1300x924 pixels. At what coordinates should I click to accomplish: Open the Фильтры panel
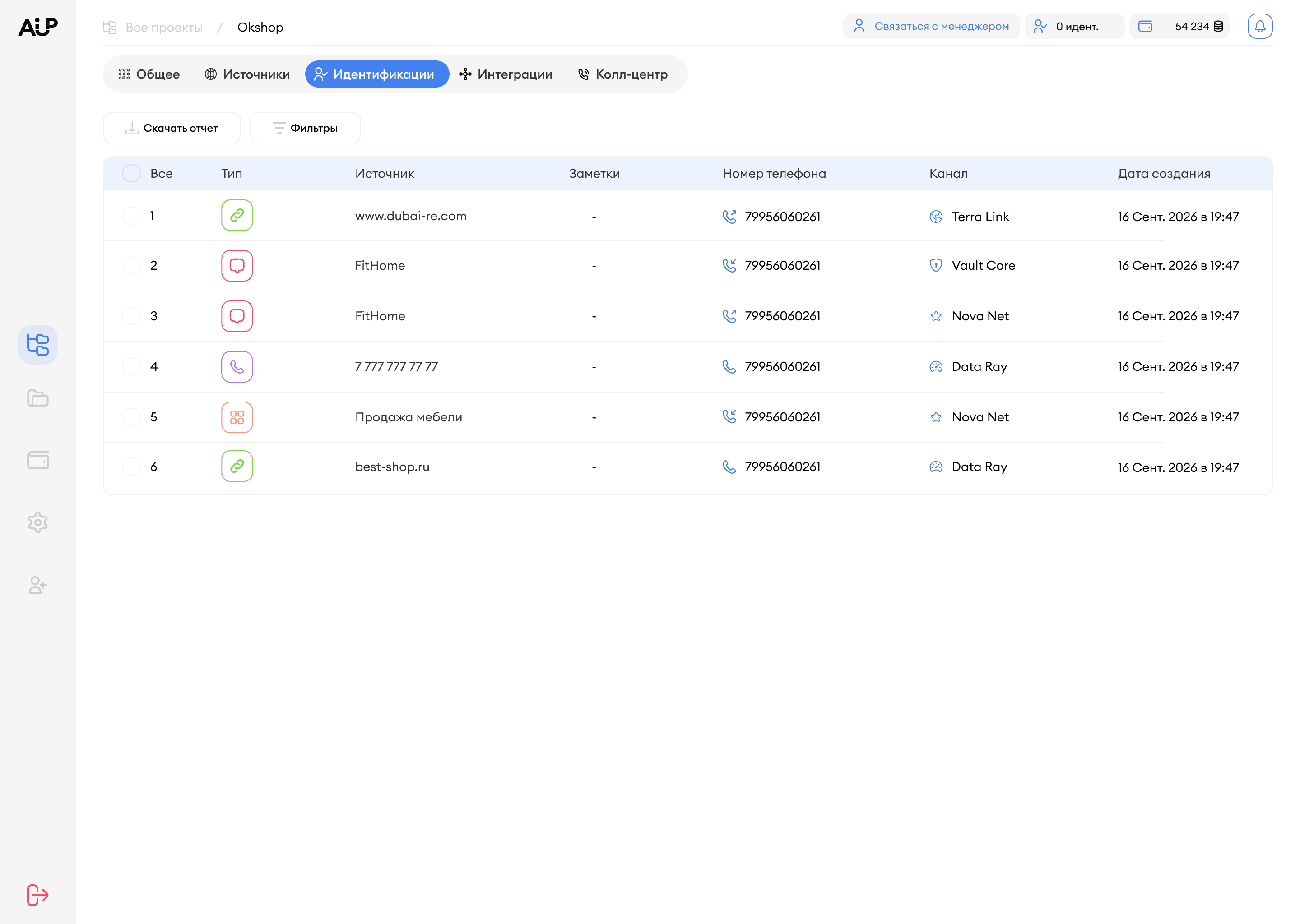pyautogui.click(x=305, y=127)
